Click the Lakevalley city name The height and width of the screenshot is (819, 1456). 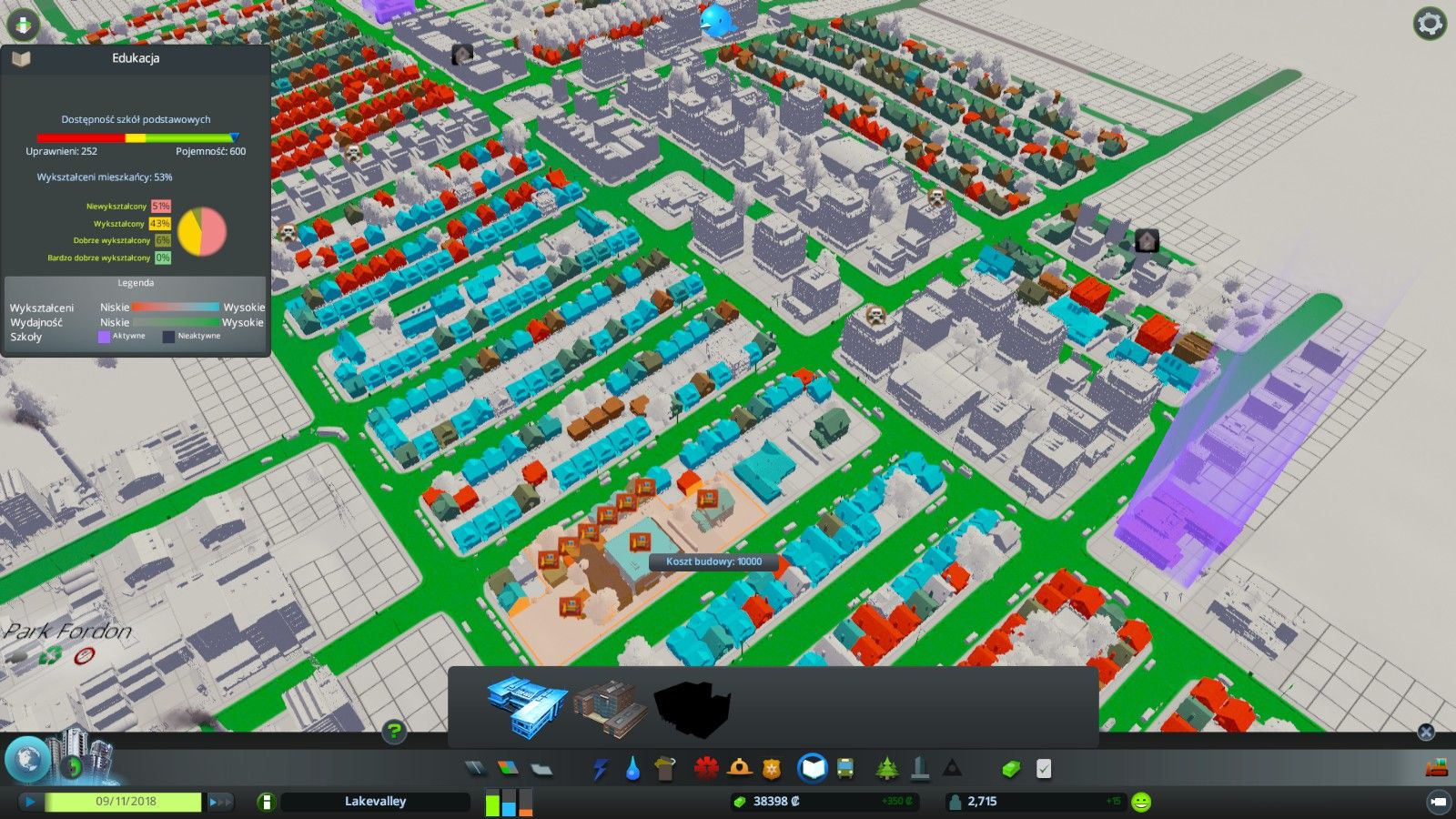point(376,802)
